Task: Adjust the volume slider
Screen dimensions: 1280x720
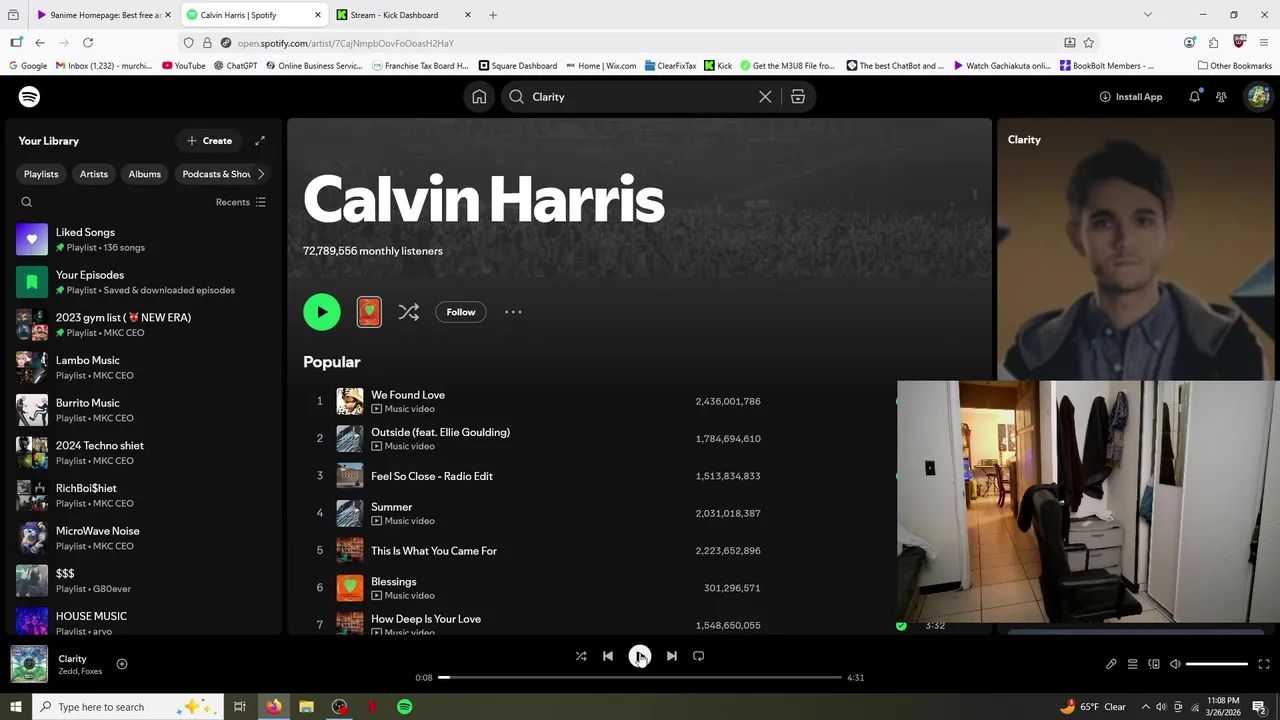Action: click(x=1217, y=664)
